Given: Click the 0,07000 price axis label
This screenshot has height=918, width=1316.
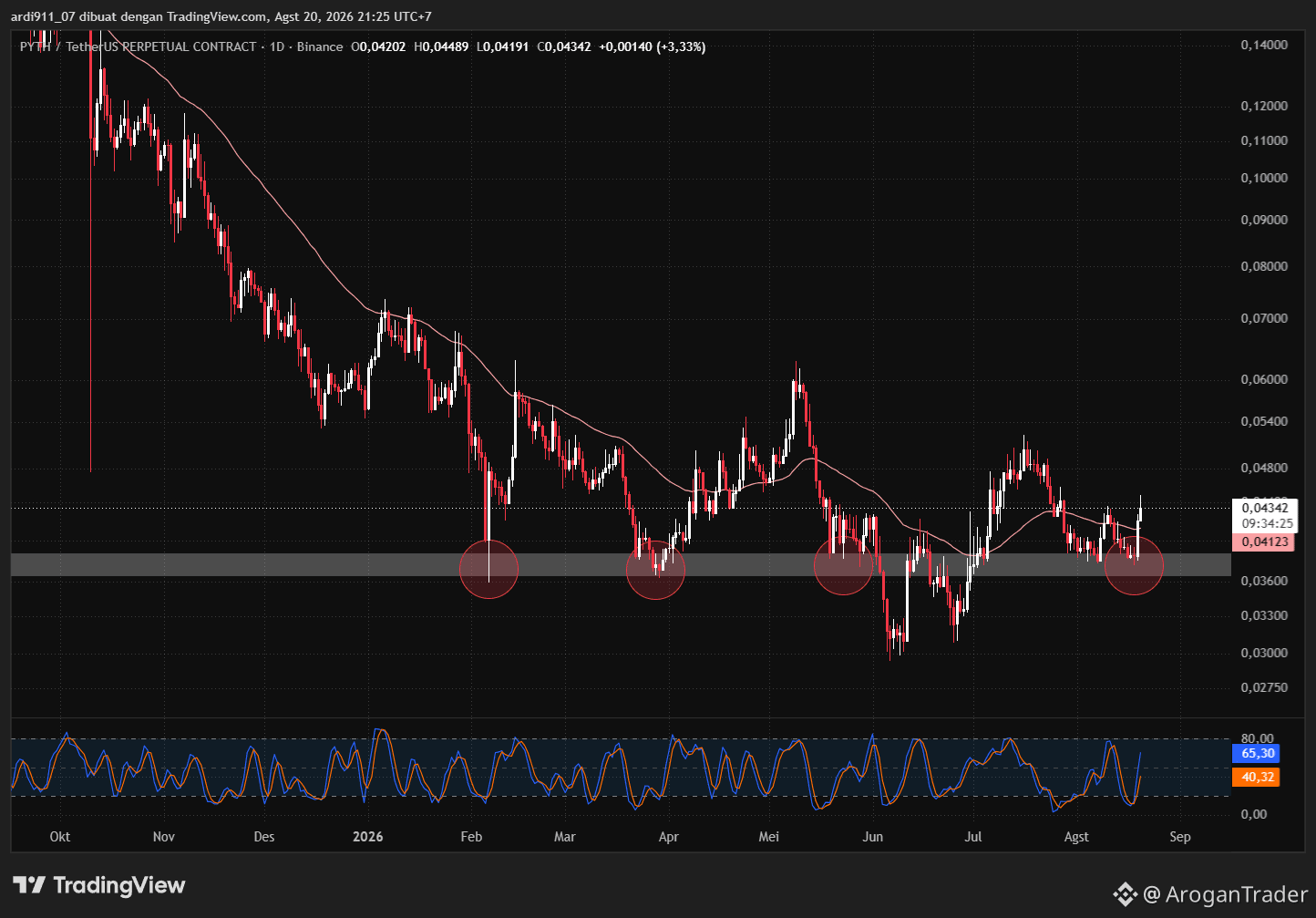Looking at the screenshot, I should point(1265,318).
